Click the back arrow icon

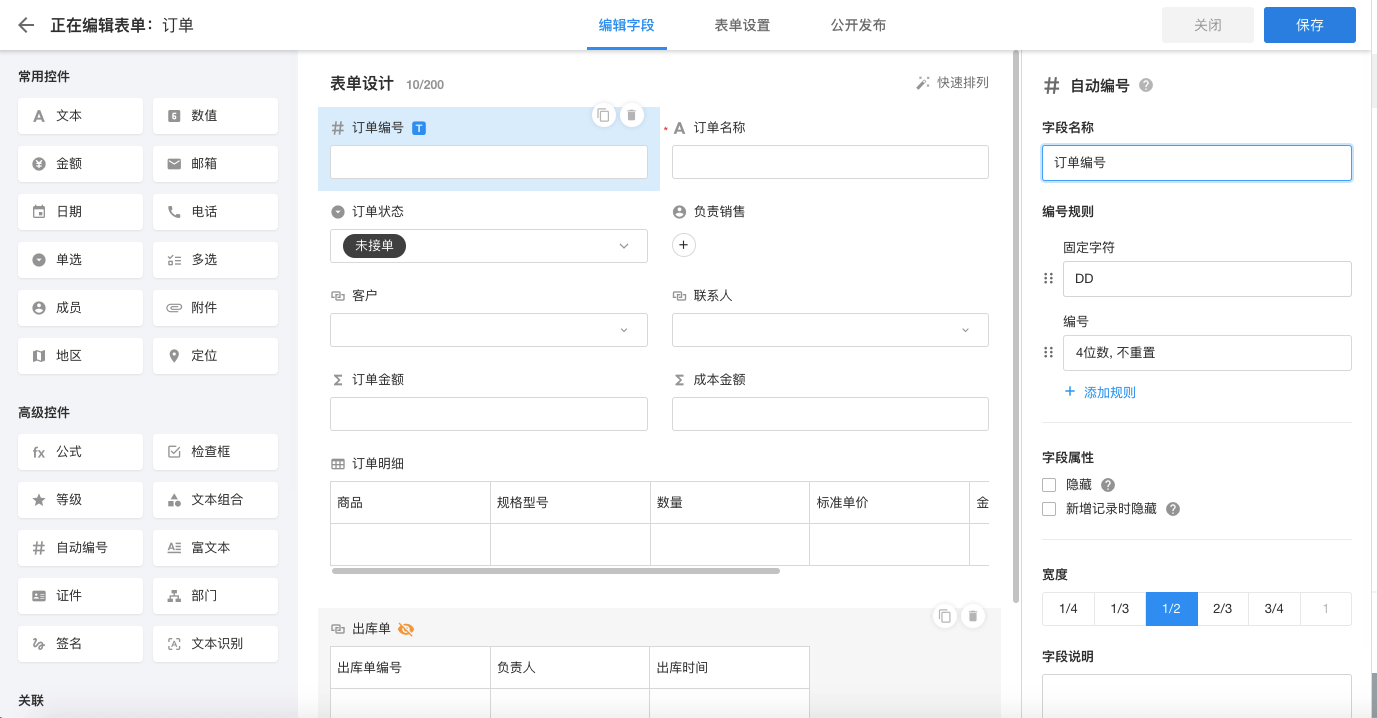26,25
